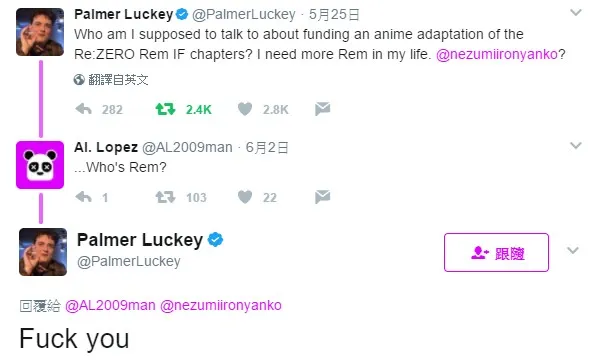Expand the chevron menu on first tweet
Viewport: 593px width, 363px height.
(576, 13)
